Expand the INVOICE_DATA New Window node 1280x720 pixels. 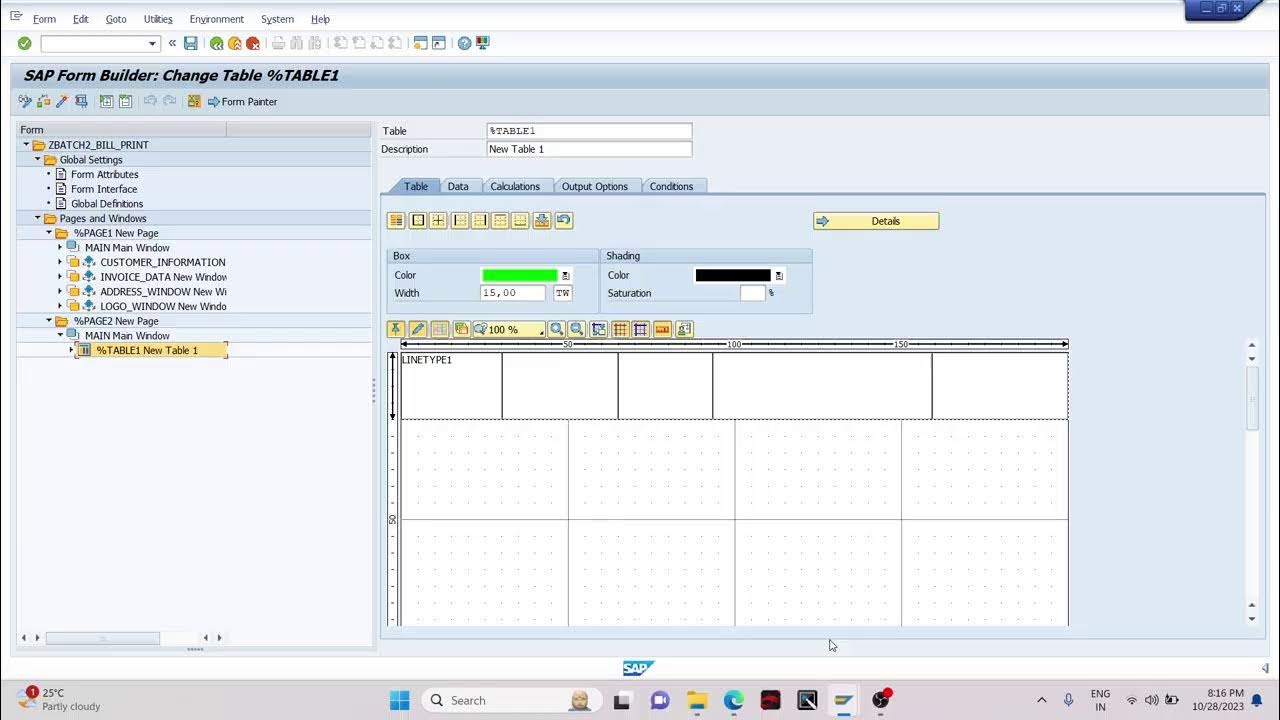[x=60, y=277]
